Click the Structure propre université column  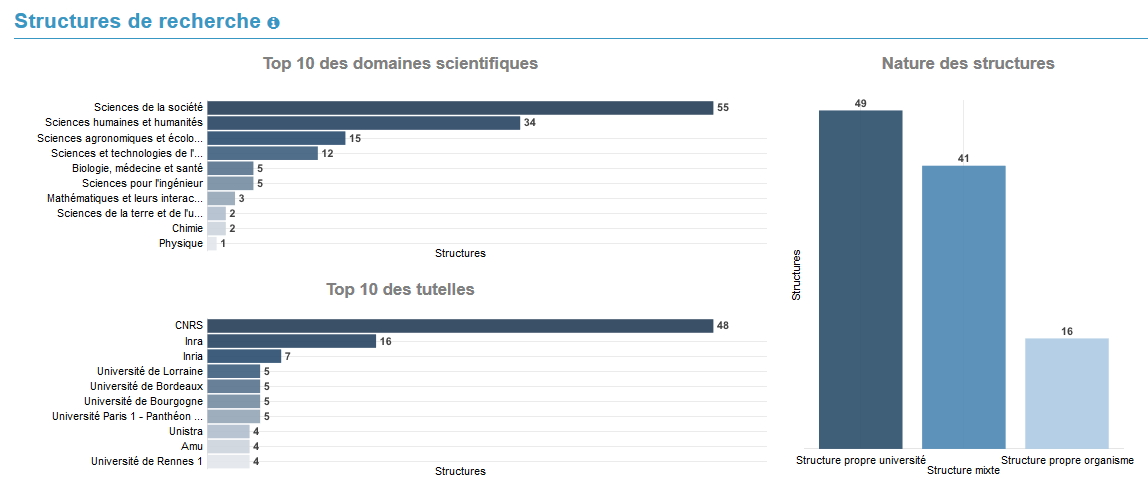tap(860, 279)
